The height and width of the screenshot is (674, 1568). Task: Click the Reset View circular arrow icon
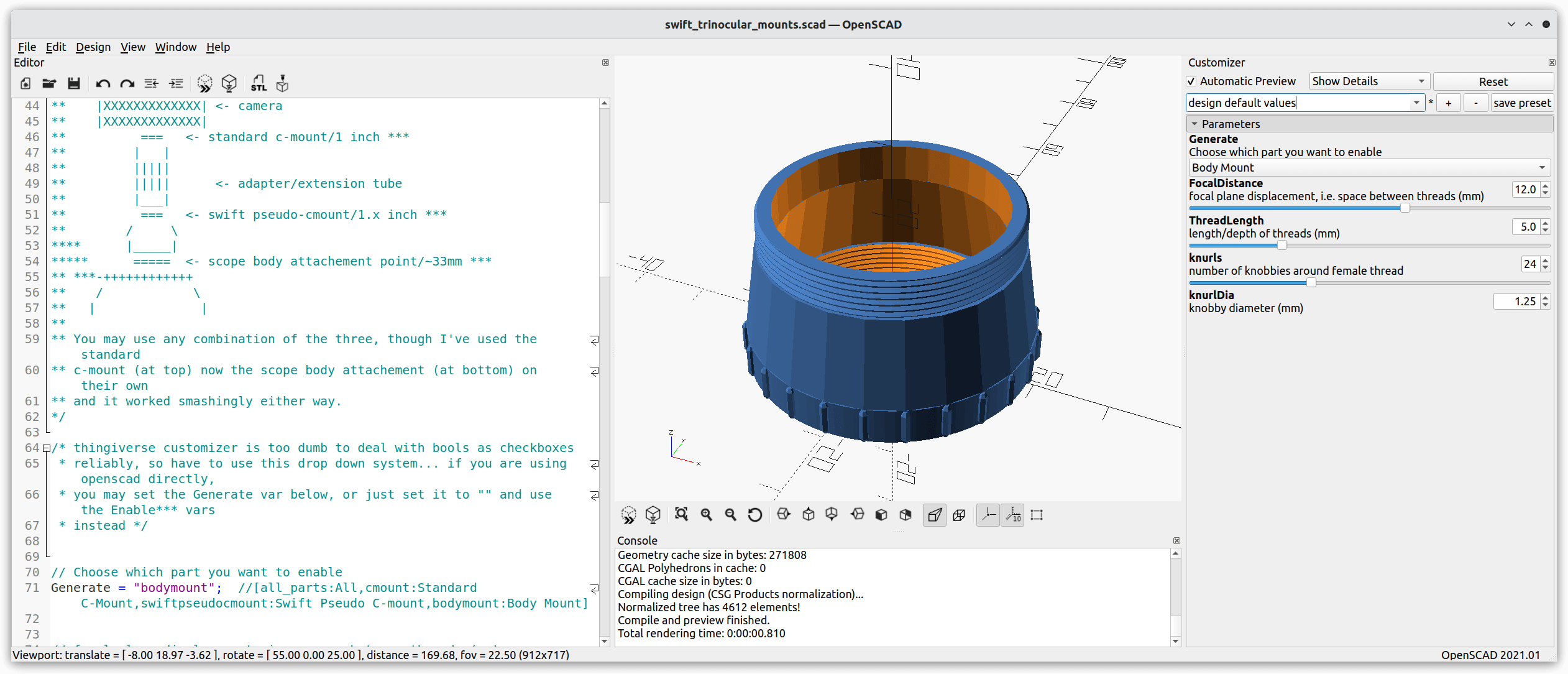coord(754,515)
